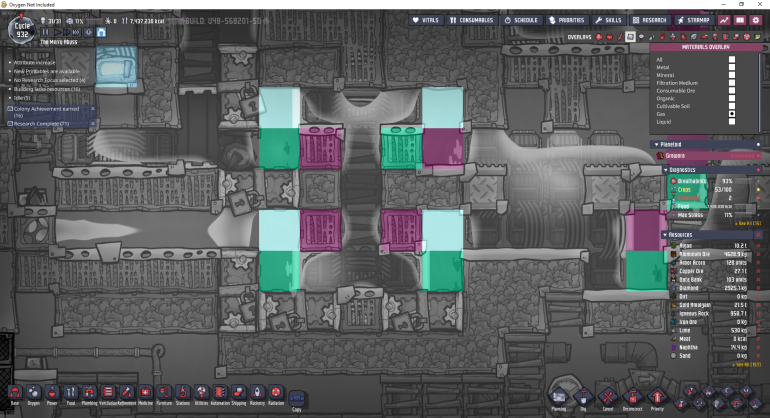The width and height of the screenshot is (770, 418).
Task: Switch to the Oxygen overlay icon
Action: coord(599,37)
